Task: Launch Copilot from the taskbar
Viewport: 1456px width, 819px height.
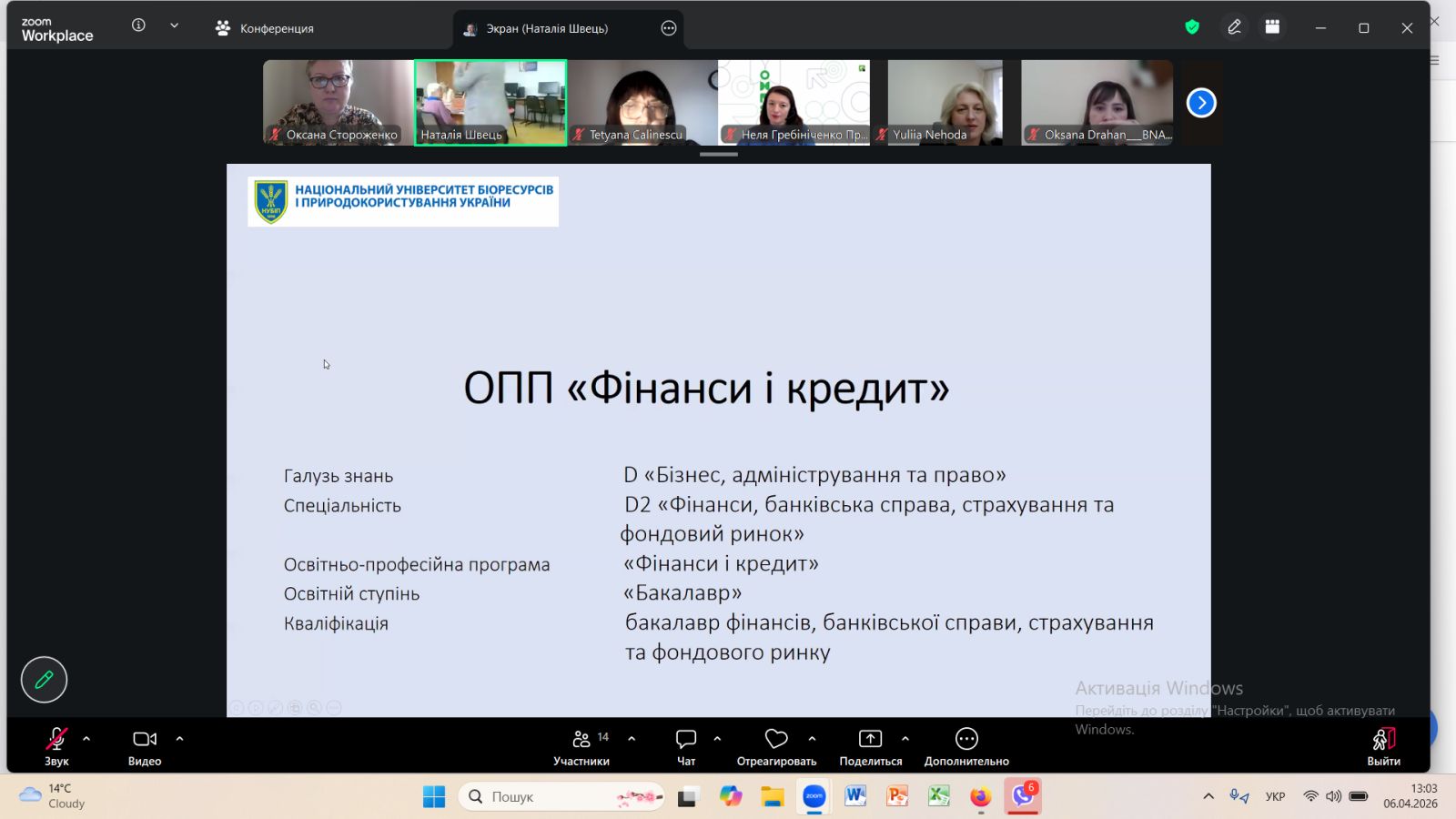Action: (731, 797)
